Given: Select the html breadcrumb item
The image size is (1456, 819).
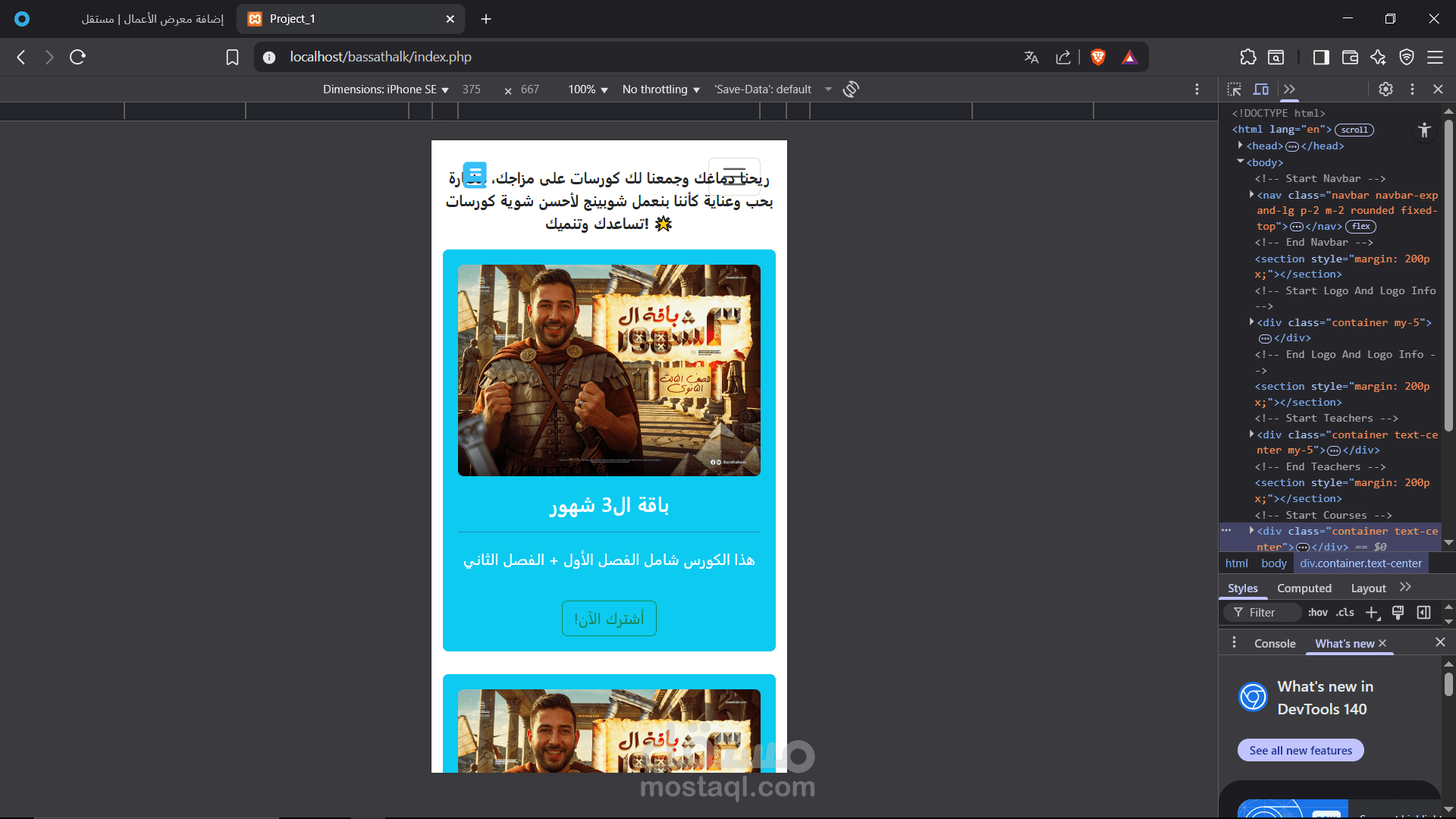Looking at the screenshot, I should coord(1236,563).
